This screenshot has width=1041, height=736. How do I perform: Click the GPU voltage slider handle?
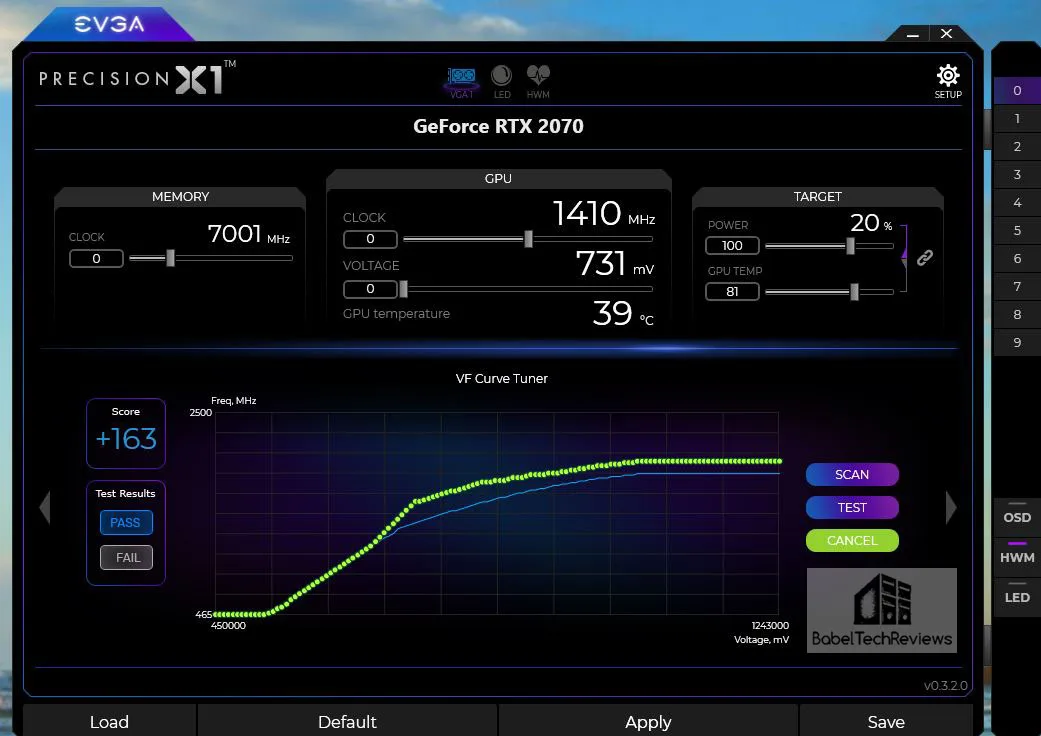(403, 289)
